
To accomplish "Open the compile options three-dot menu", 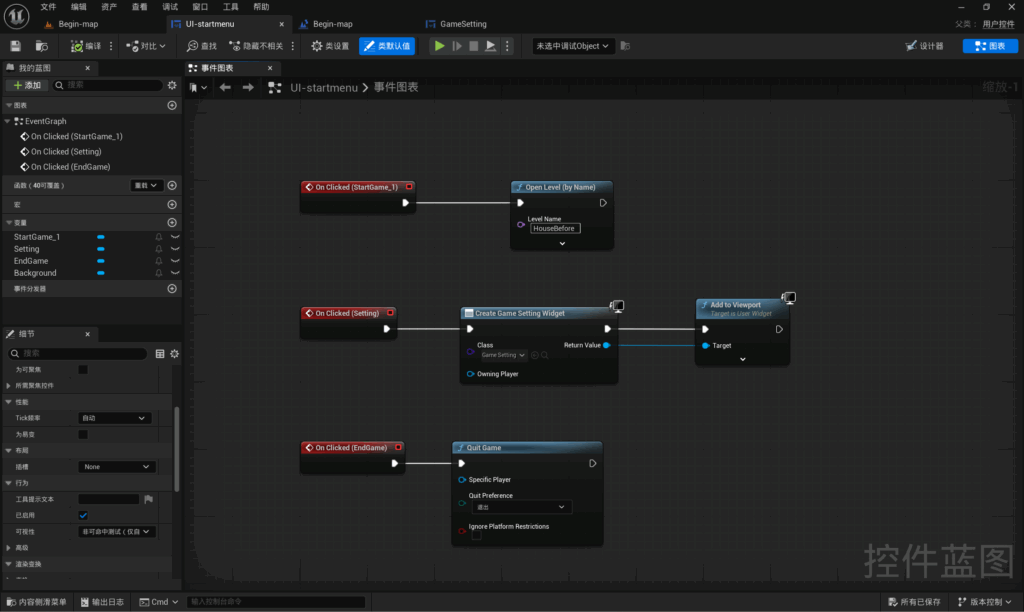I will tap(111, 46).
